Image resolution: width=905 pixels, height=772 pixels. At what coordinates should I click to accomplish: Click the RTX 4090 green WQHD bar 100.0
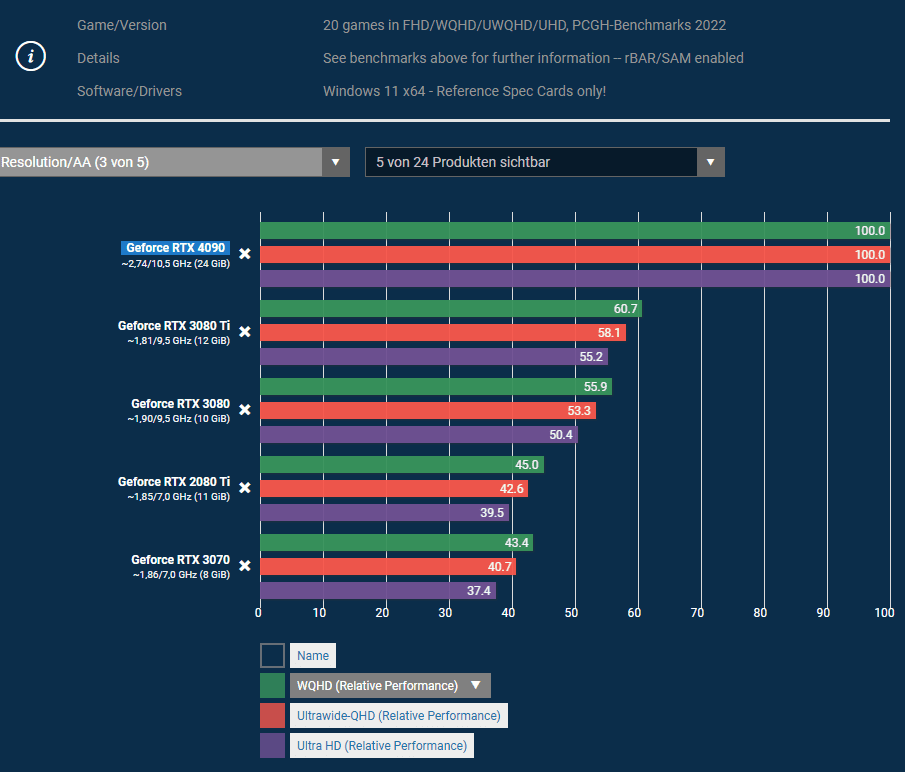click(x=575, y=230)
